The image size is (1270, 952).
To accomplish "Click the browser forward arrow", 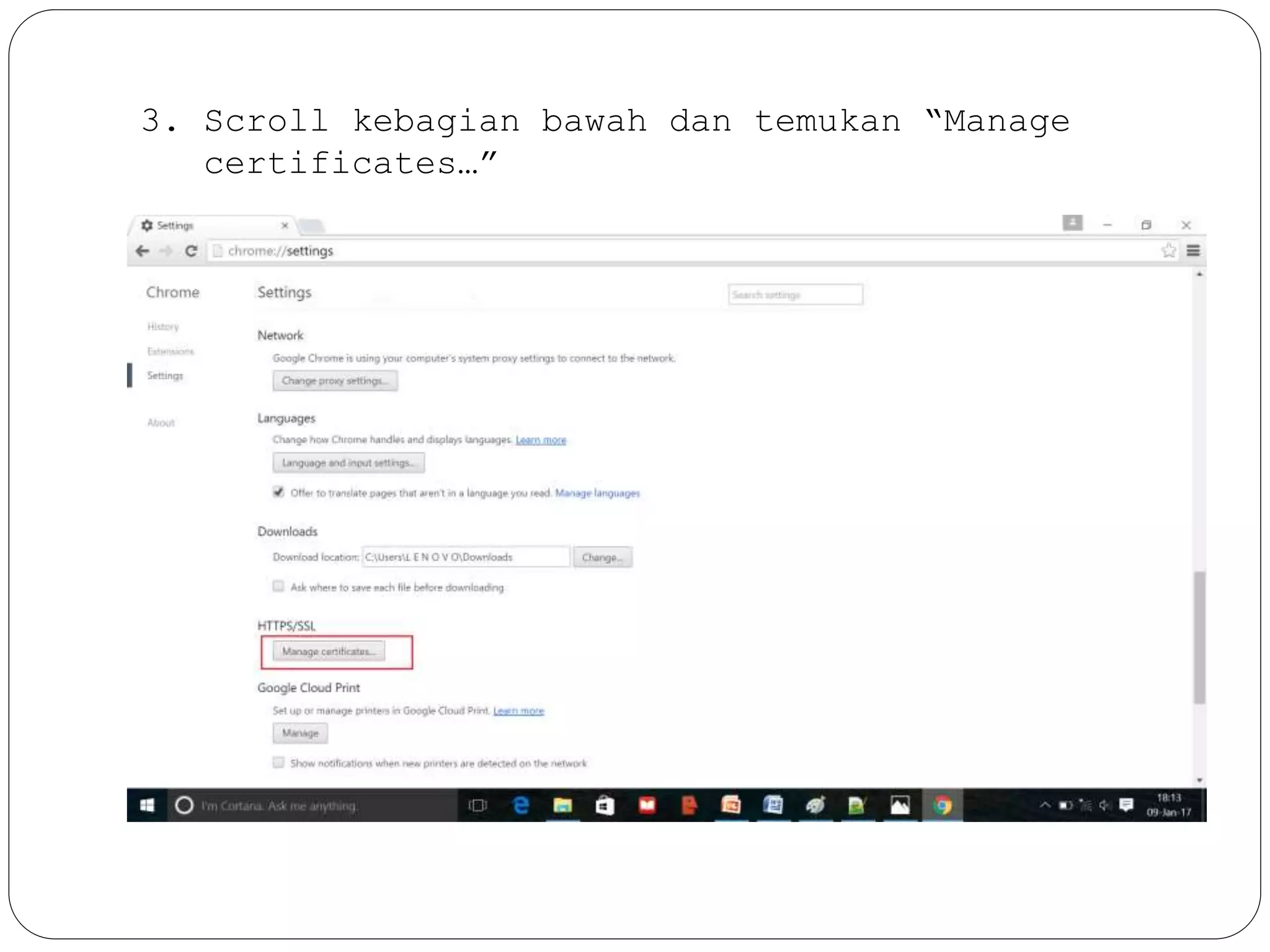I will (x=166, y=251).
